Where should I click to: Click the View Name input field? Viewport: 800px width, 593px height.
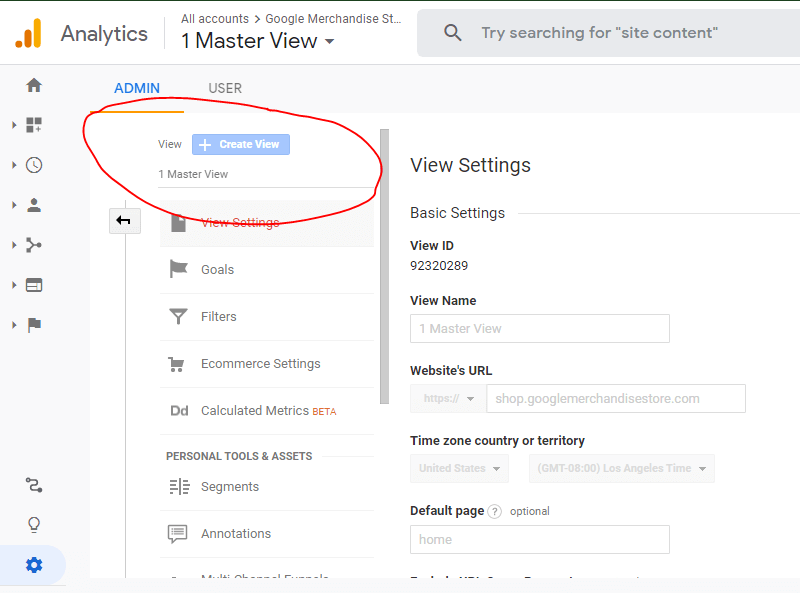(539, 329)
